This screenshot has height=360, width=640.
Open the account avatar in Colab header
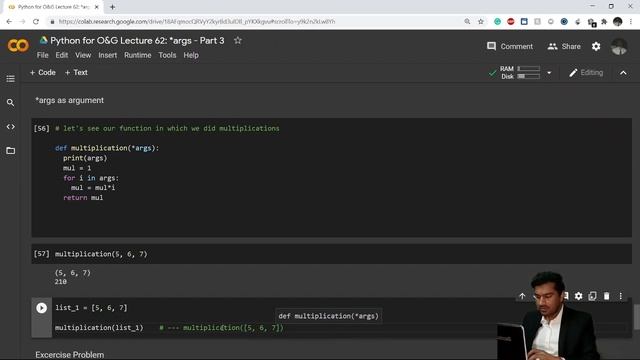click(x=619, y=47)
